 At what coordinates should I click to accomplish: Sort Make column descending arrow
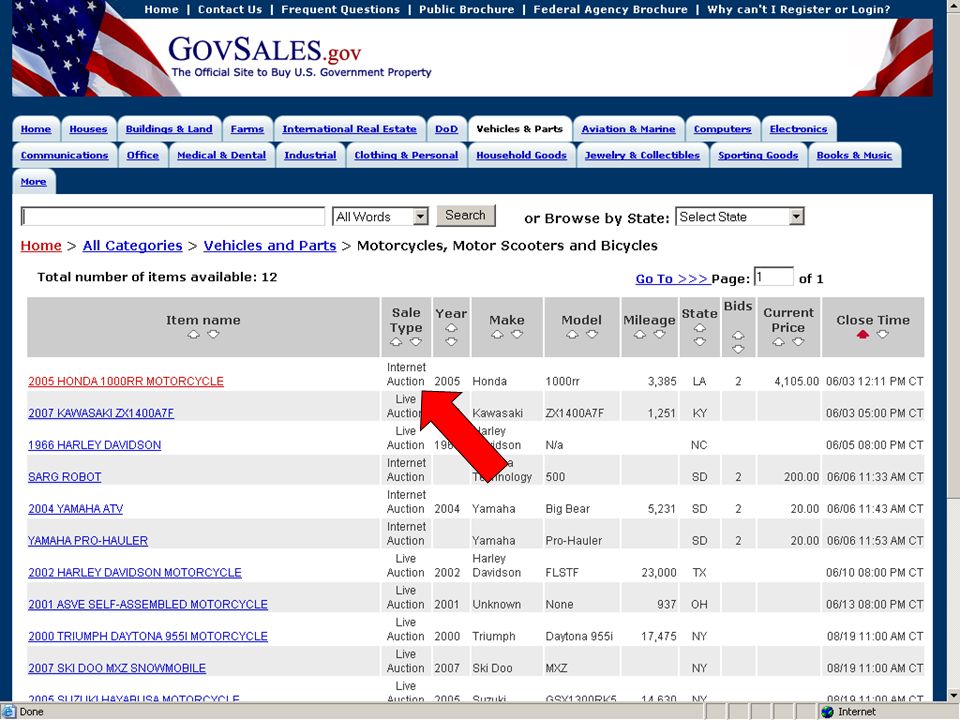coord(517,335)
